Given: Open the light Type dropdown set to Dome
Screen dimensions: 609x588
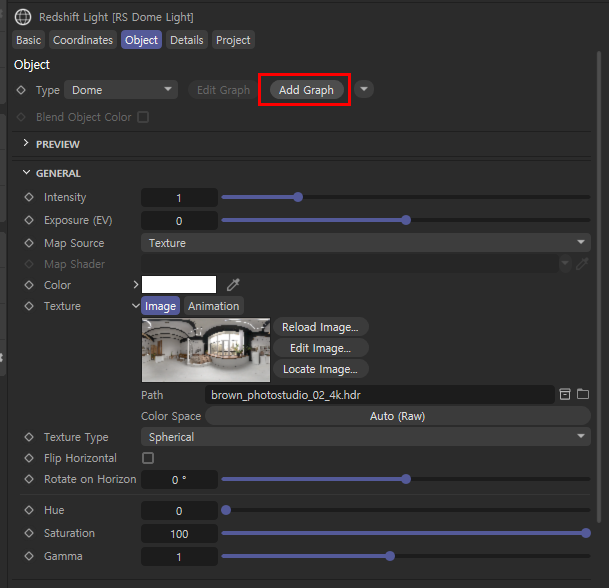Looking at the screenshot, I should [121, 90].
